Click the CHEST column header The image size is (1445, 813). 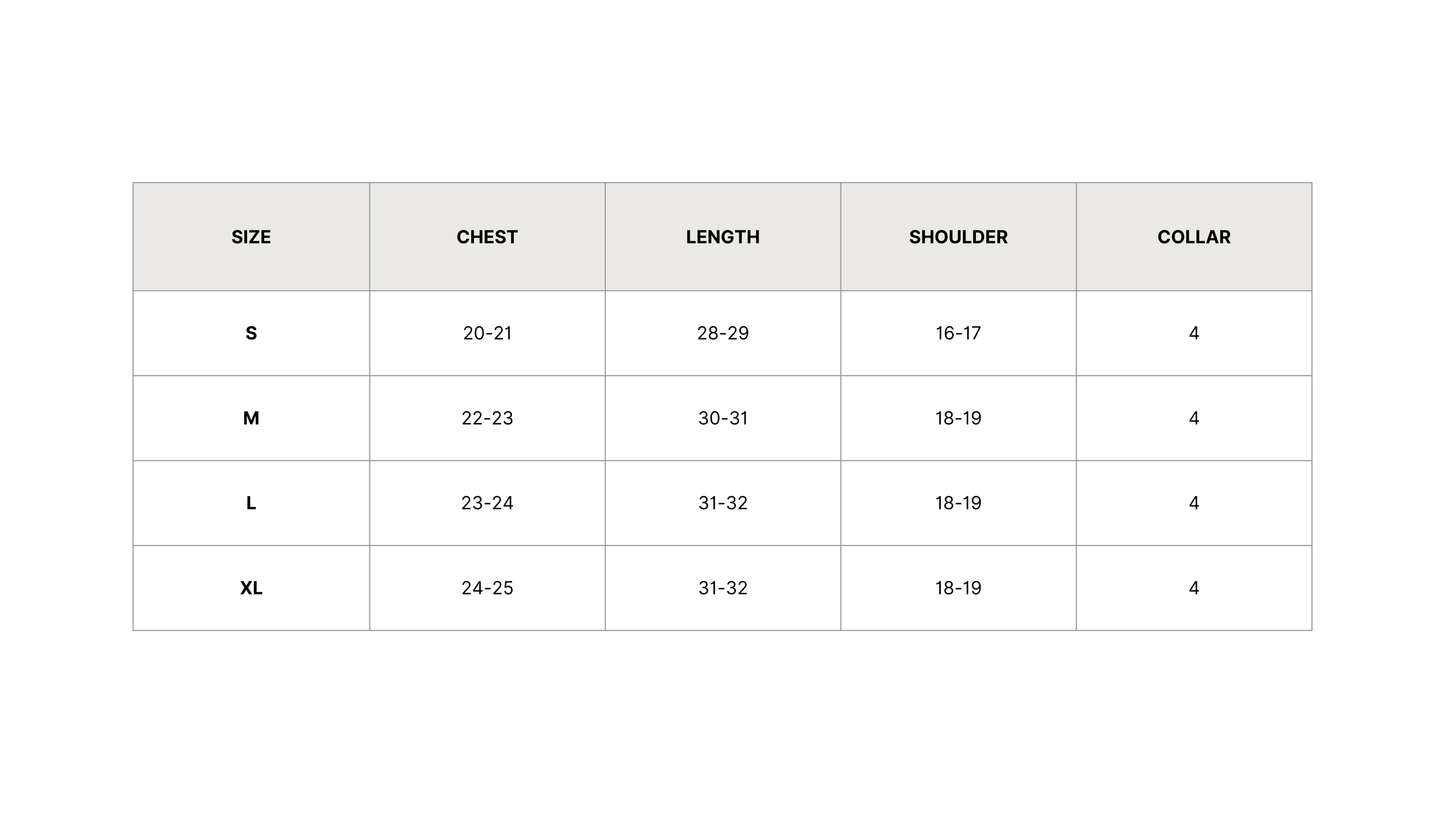point(487,237)
